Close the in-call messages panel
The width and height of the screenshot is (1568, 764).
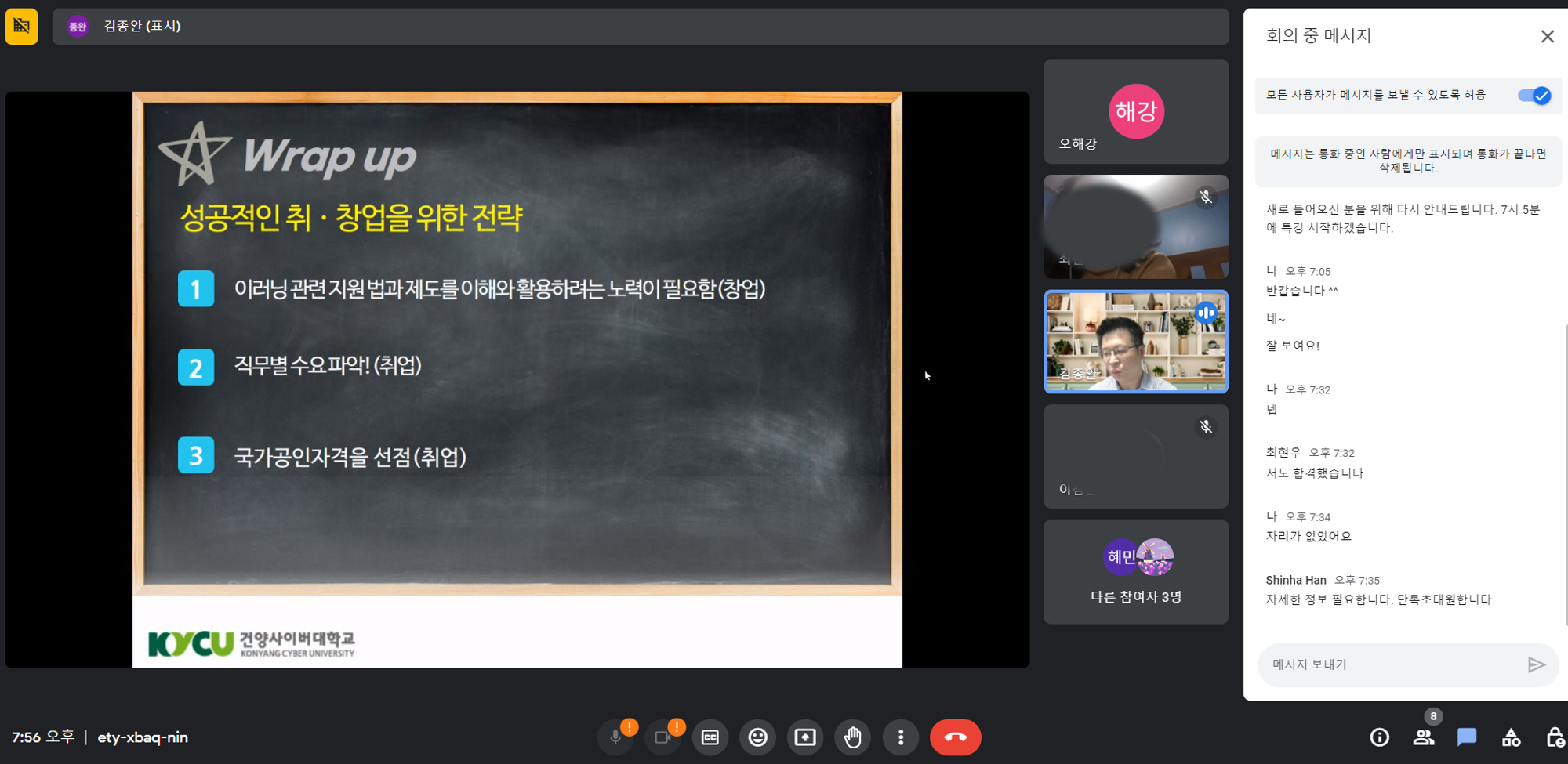click(x=1547, y=37)
